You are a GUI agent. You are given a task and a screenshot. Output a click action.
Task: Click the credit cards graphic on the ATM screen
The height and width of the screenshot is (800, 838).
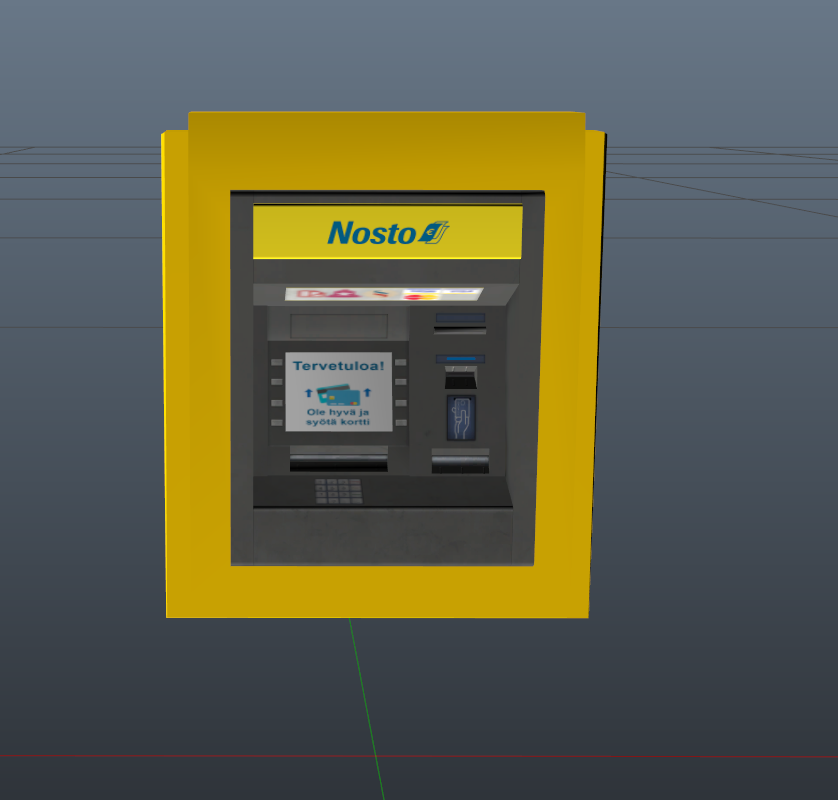click(x=338, y=395)
